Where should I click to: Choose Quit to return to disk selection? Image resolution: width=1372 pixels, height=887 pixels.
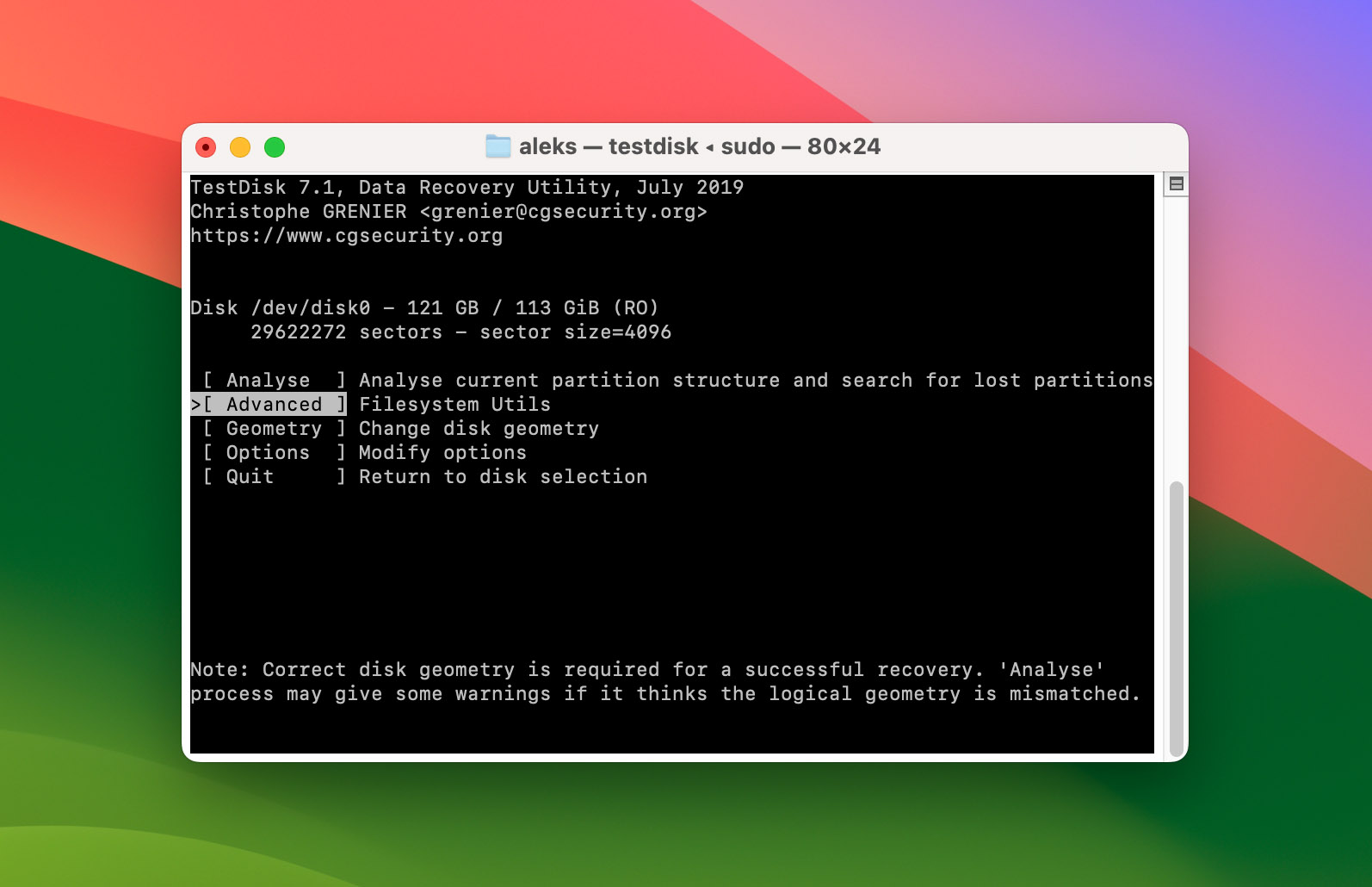[274, 476]
